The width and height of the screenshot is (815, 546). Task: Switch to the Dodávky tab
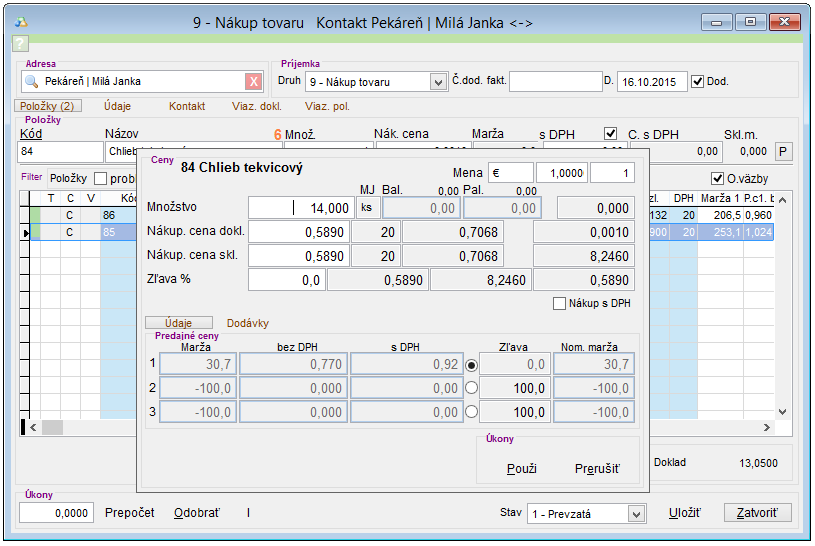pyautogui.click(x=247, y=323)
